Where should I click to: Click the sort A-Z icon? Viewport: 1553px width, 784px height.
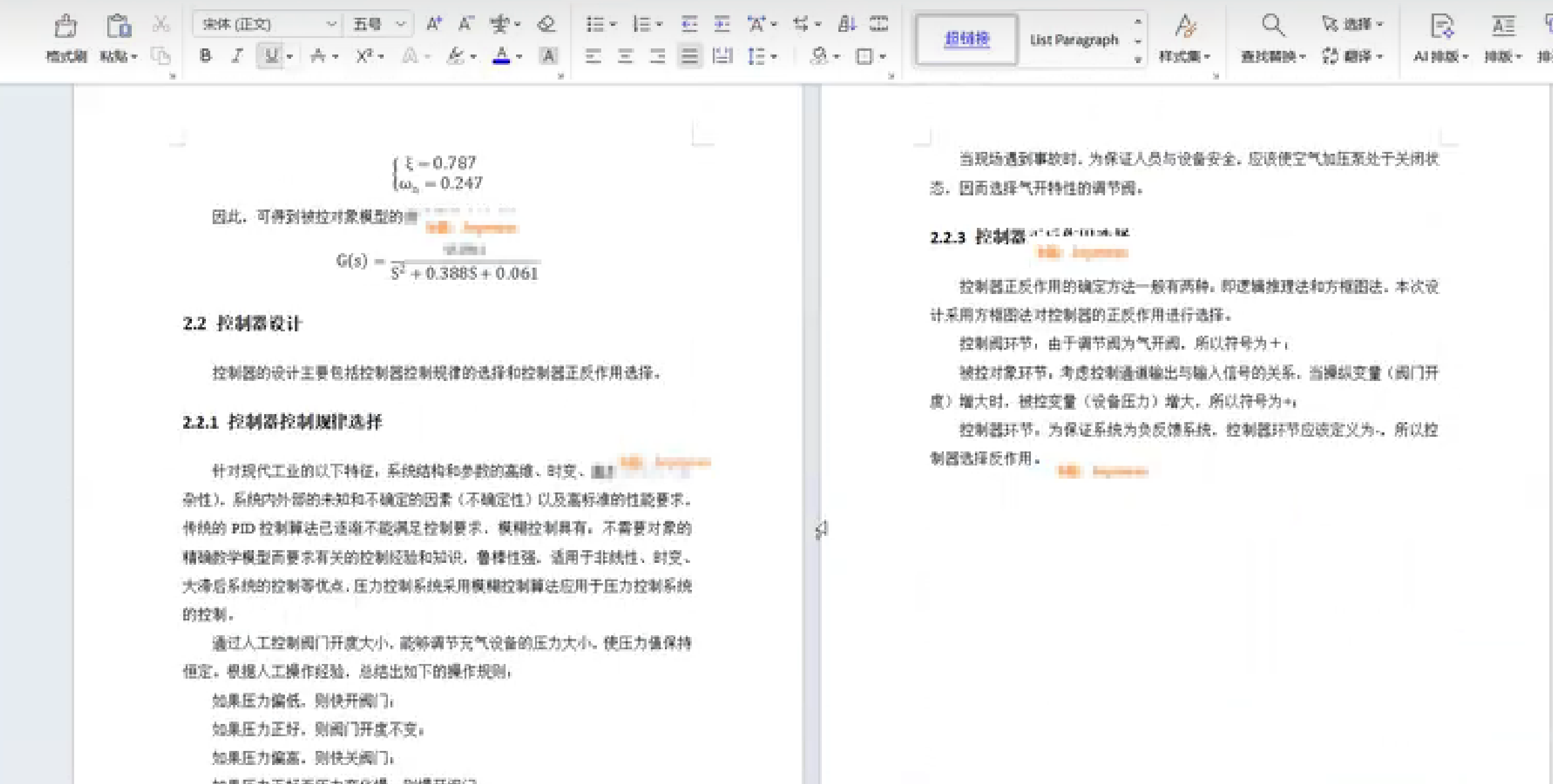[847, 24]
